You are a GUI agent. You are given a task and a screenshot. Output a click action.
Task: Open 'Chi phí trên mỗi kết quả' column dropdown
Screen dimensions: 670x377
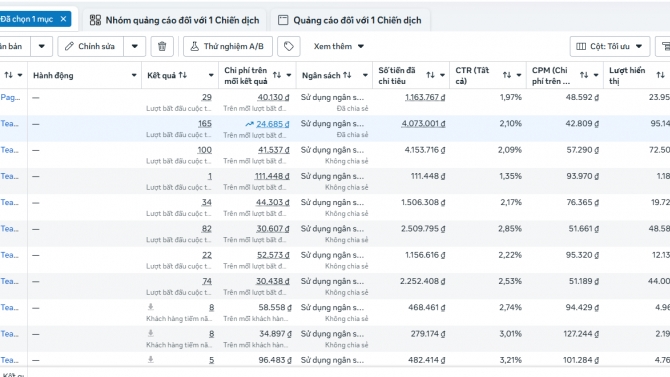[x=289, y=75]
